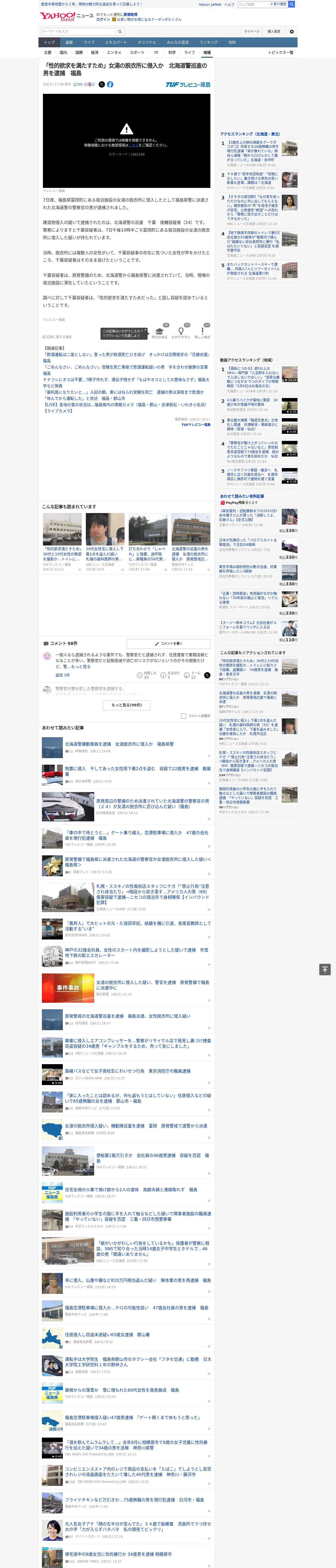
Task: Select the 速報 tab
Action: (x=69, y=42)
